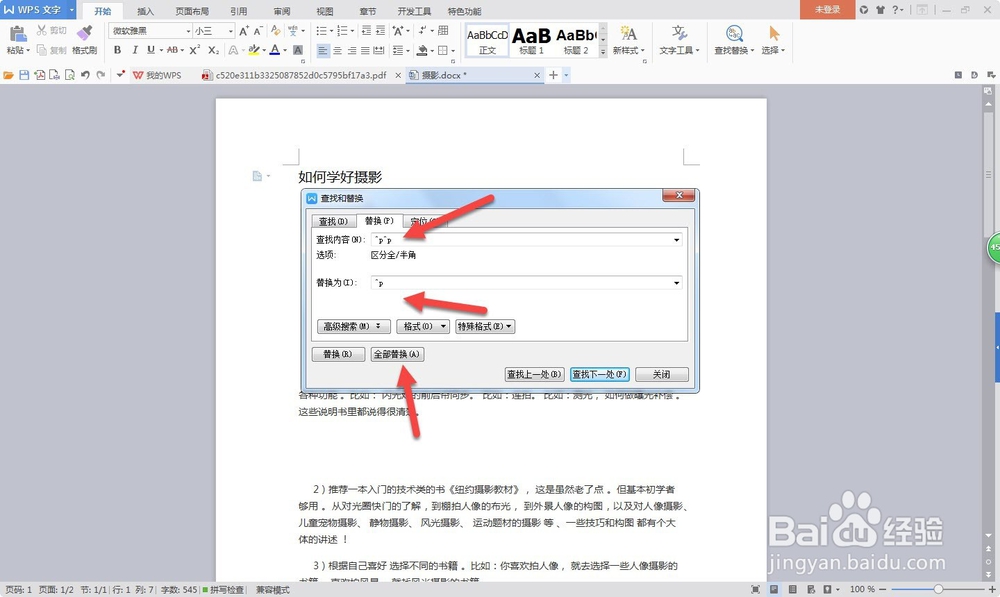1000x597 pixels.
Task: Open the 插入 ribbon tab
Action: tap(146, 11)
